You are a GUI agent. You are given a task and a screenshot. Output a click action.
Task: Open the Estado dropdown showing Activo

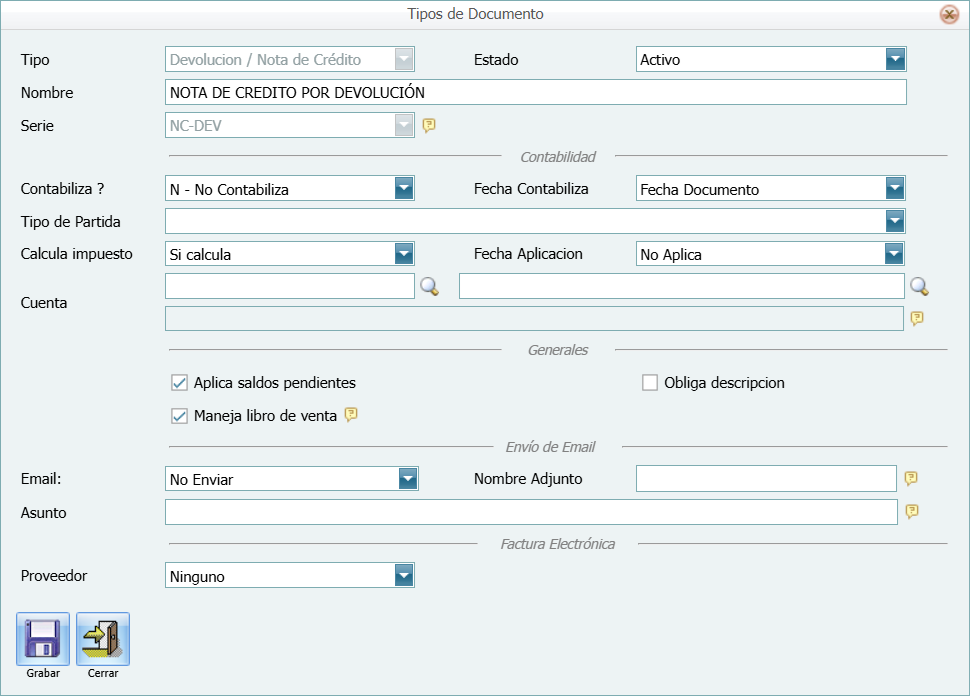pyautogui.click(x=897, y=59)
